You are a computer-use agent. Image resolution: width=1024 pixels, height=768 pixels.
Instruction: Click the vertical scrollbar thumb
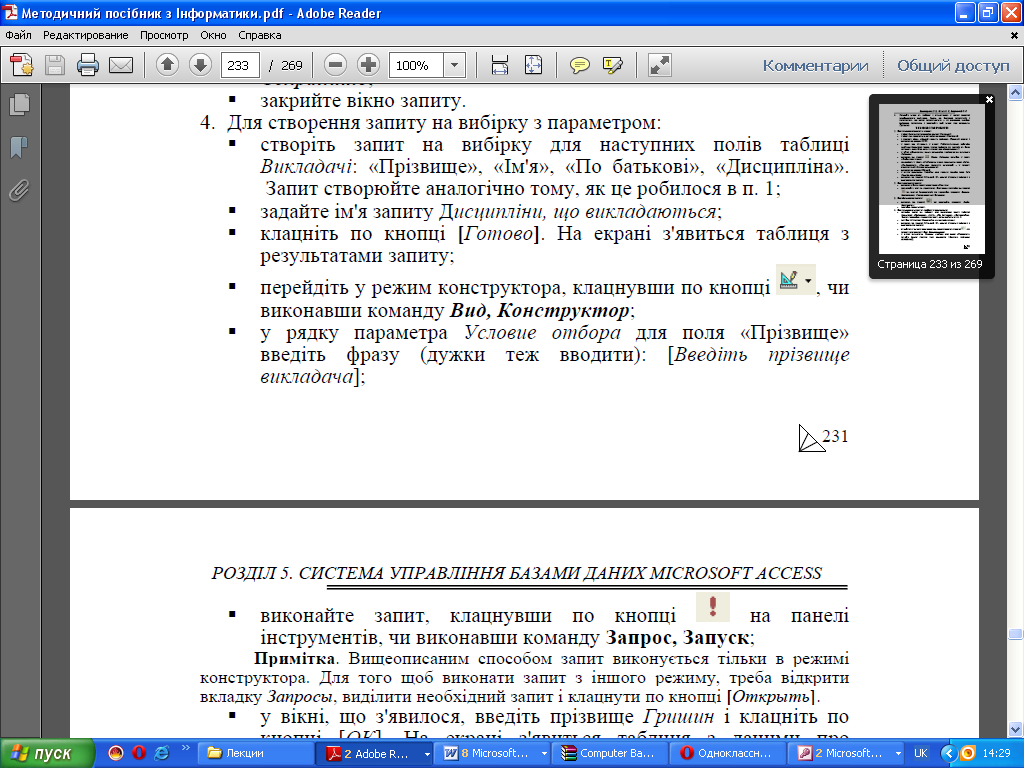click(1015, 634)
